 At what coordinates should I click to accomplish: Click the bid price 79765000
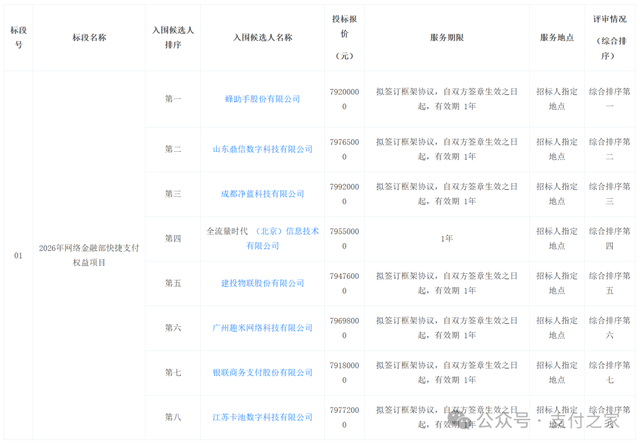tap(344, 149)
